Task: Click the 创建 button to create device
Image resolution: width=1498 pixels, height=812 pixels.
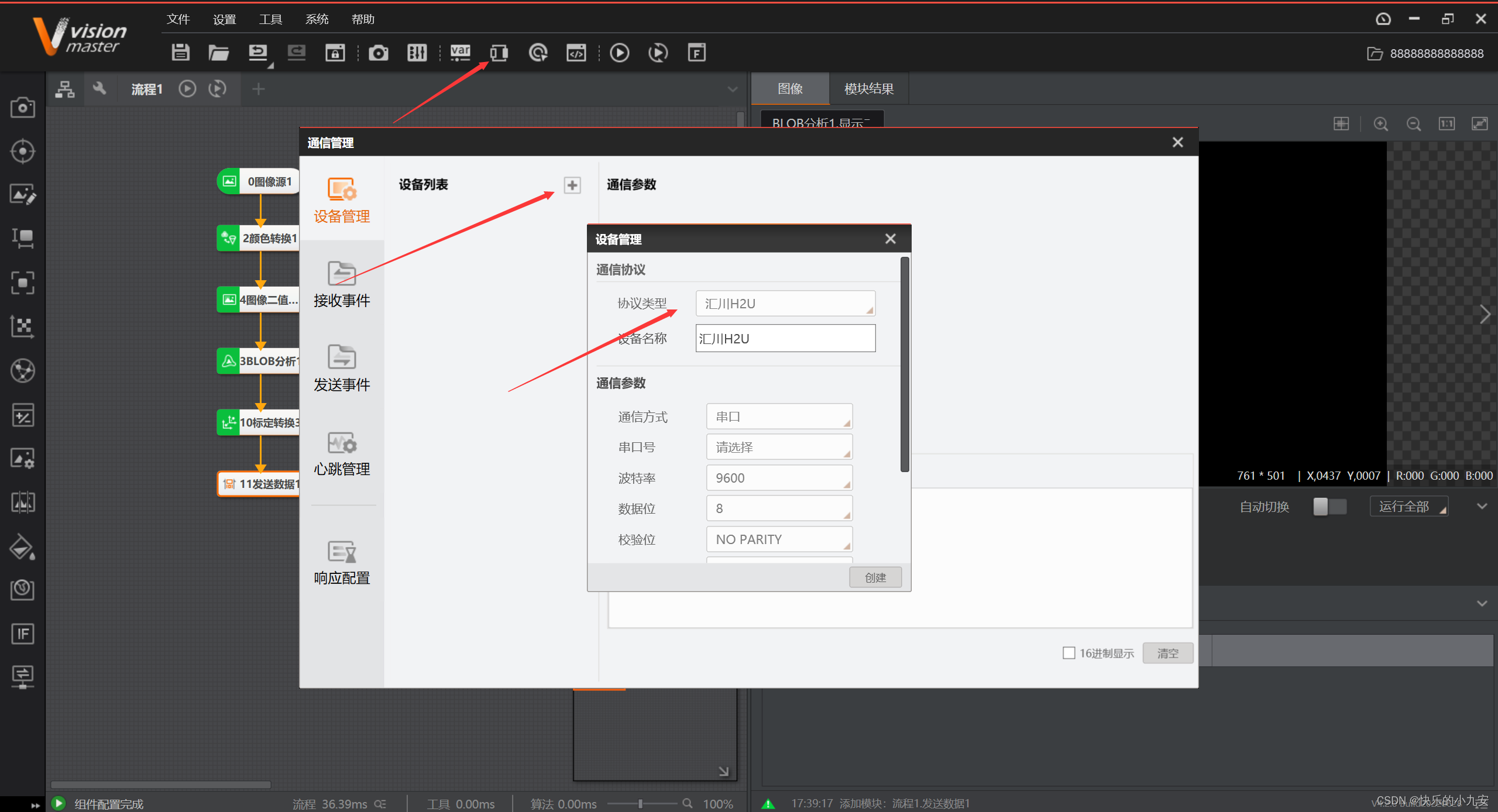Action: [x=875, y=577]
